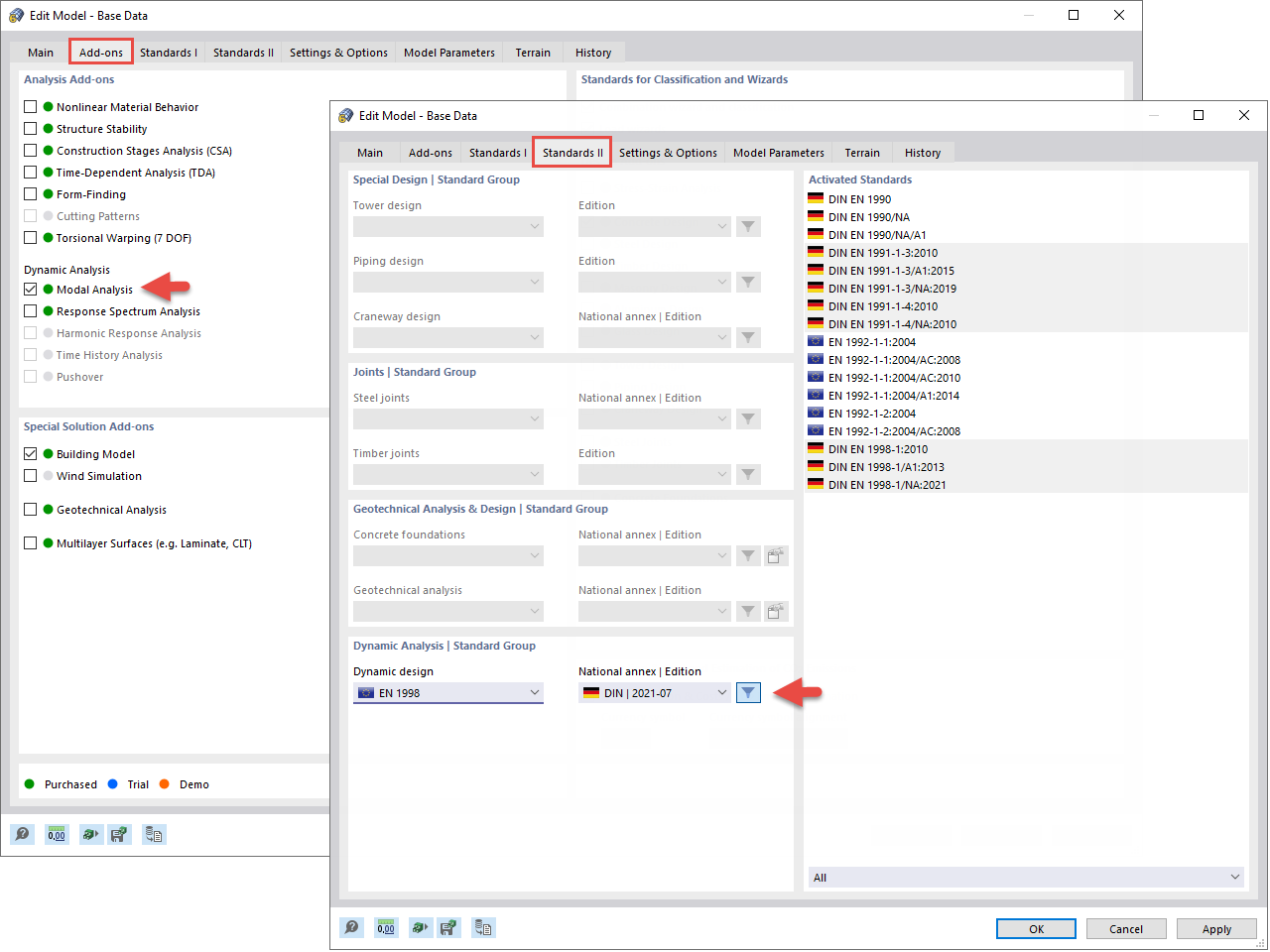Open the DIN | 2021-07 national annex dropdown
This screenshot has height=952, width=1270.
655,693
